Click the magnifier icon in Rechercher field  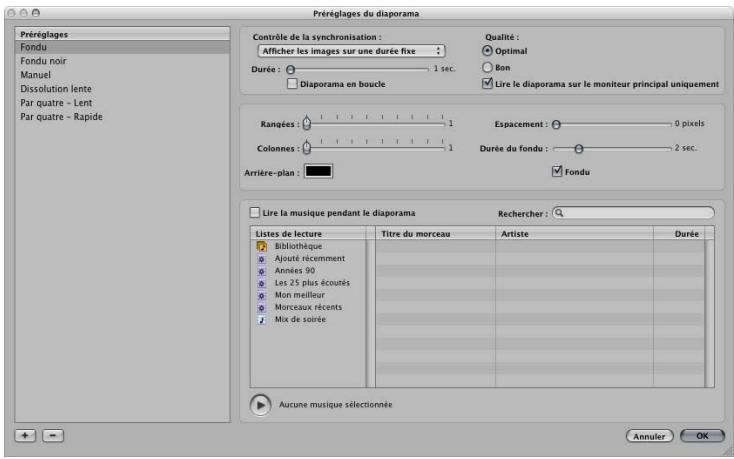[x=559, y=213]
